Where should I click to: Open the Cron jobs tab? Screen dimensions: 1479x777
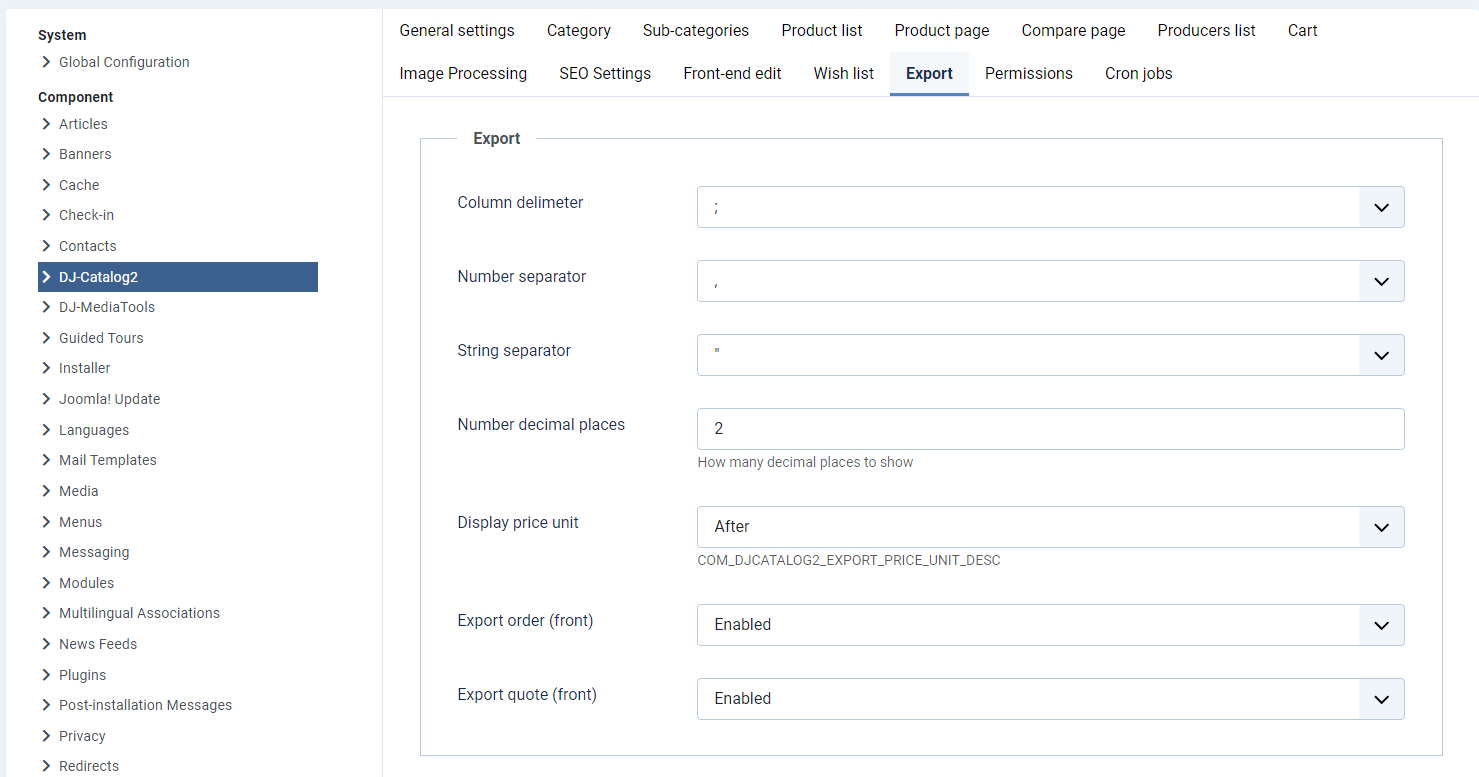[x=1139, y=73]
